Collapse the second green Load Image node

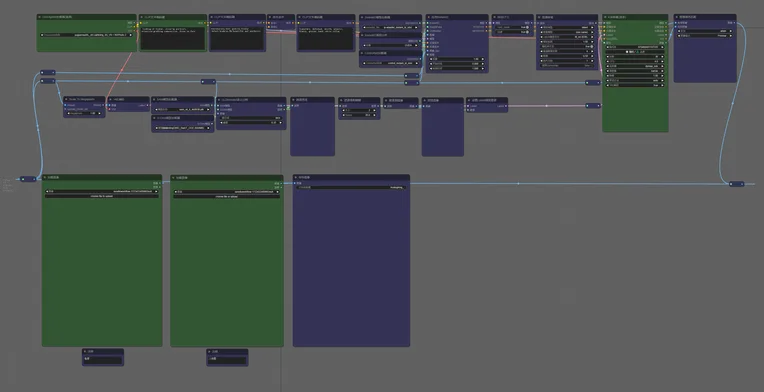pyautogui.click(x=174, y=178)
